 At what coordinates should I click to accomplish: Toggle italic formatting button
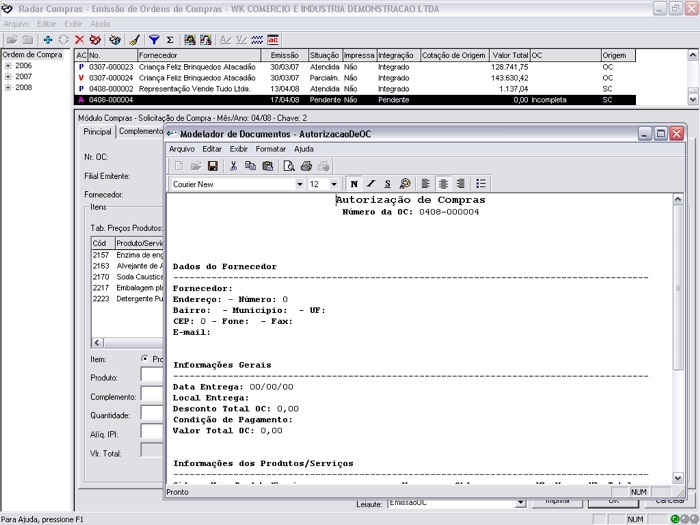[371, 184]
